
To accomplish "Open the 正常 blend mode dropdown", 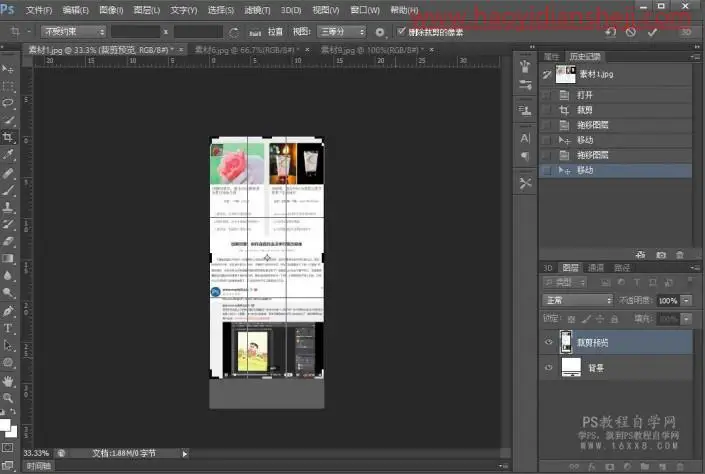I will click(x=577, y=300).
